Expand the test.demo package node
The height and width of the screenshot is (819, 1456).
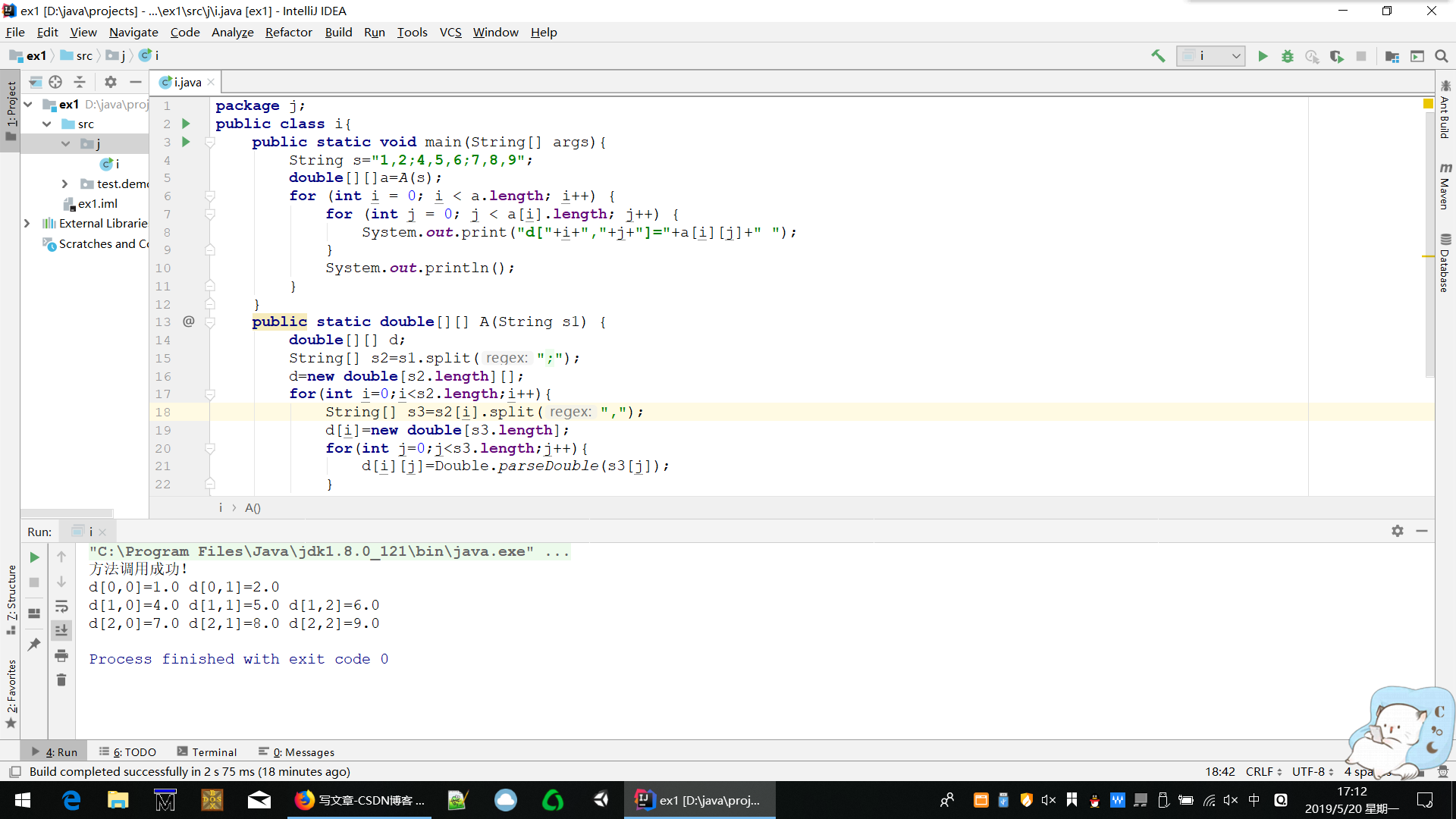pos(65,184)
